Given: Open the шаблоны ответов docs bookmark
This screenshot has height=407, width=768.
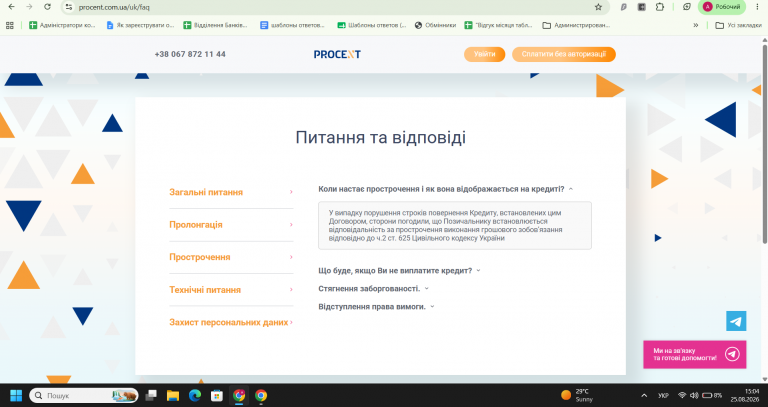Looking at the screenshot, I should pyautogui.click(x=292, y=25).
